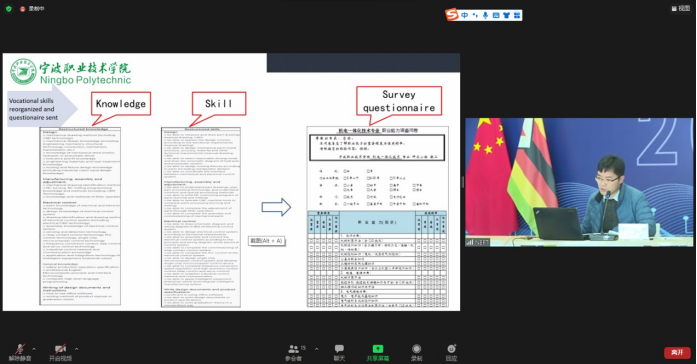Click the Ningbo Polytechnic logo emblem
Image resolution: width=697 pixels, height=364 pixels.
pyautogui.click(x=23, y=72)
